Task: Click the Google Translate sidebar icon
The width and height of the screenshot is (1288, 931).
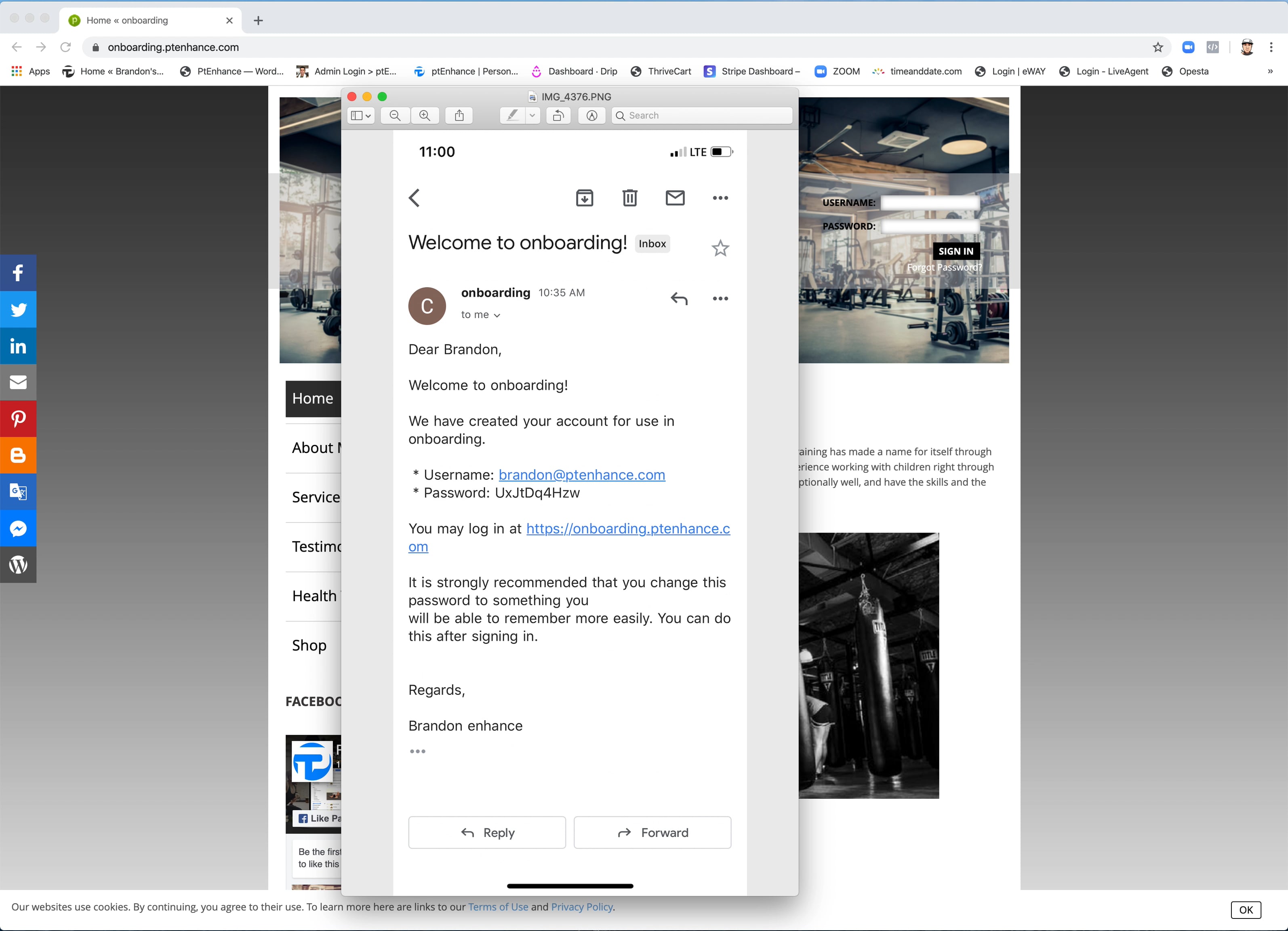Action: pos(18,492)
